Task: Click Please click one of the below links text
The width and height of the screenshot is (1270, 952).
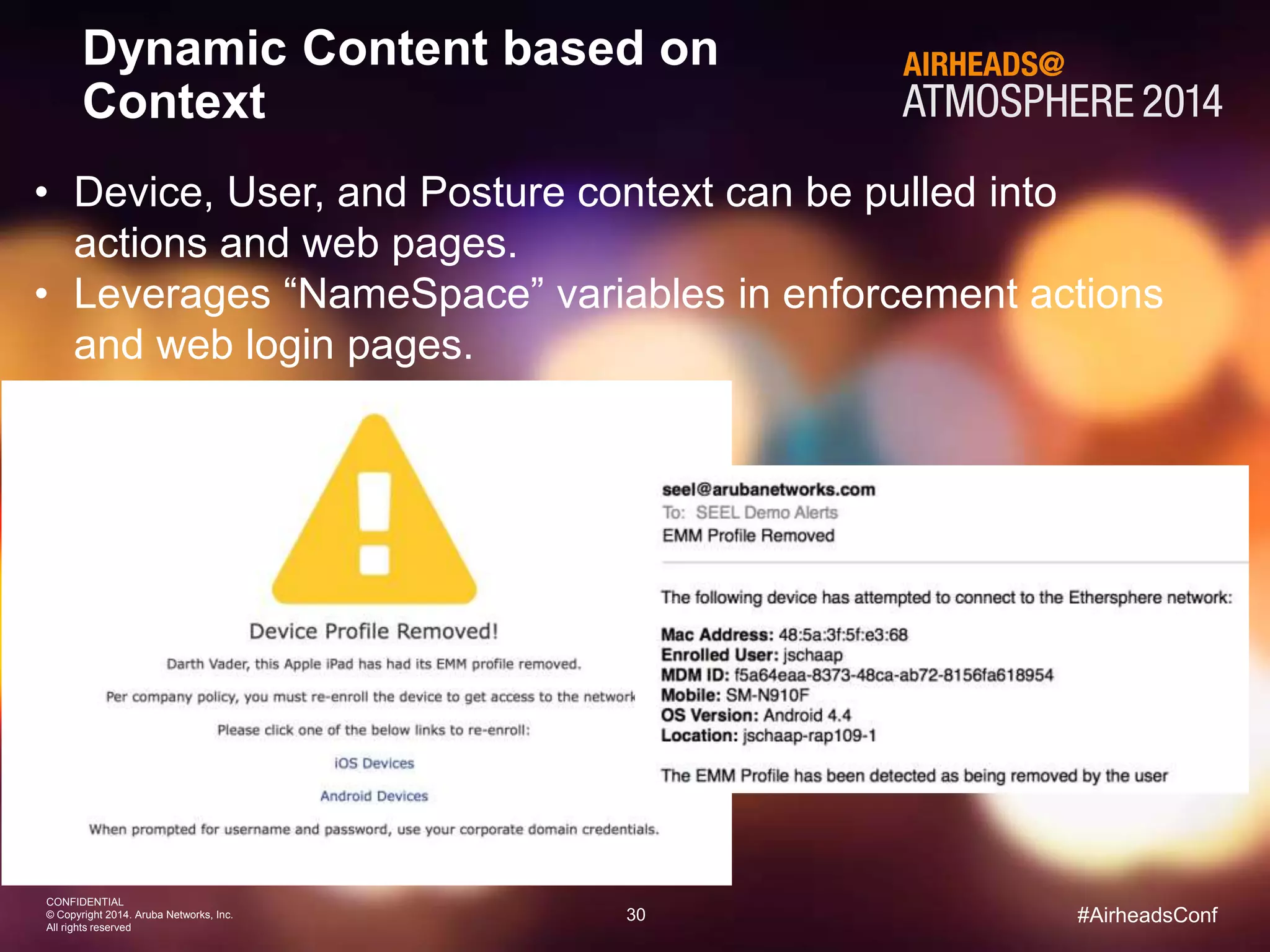Action: pos(374,730)
